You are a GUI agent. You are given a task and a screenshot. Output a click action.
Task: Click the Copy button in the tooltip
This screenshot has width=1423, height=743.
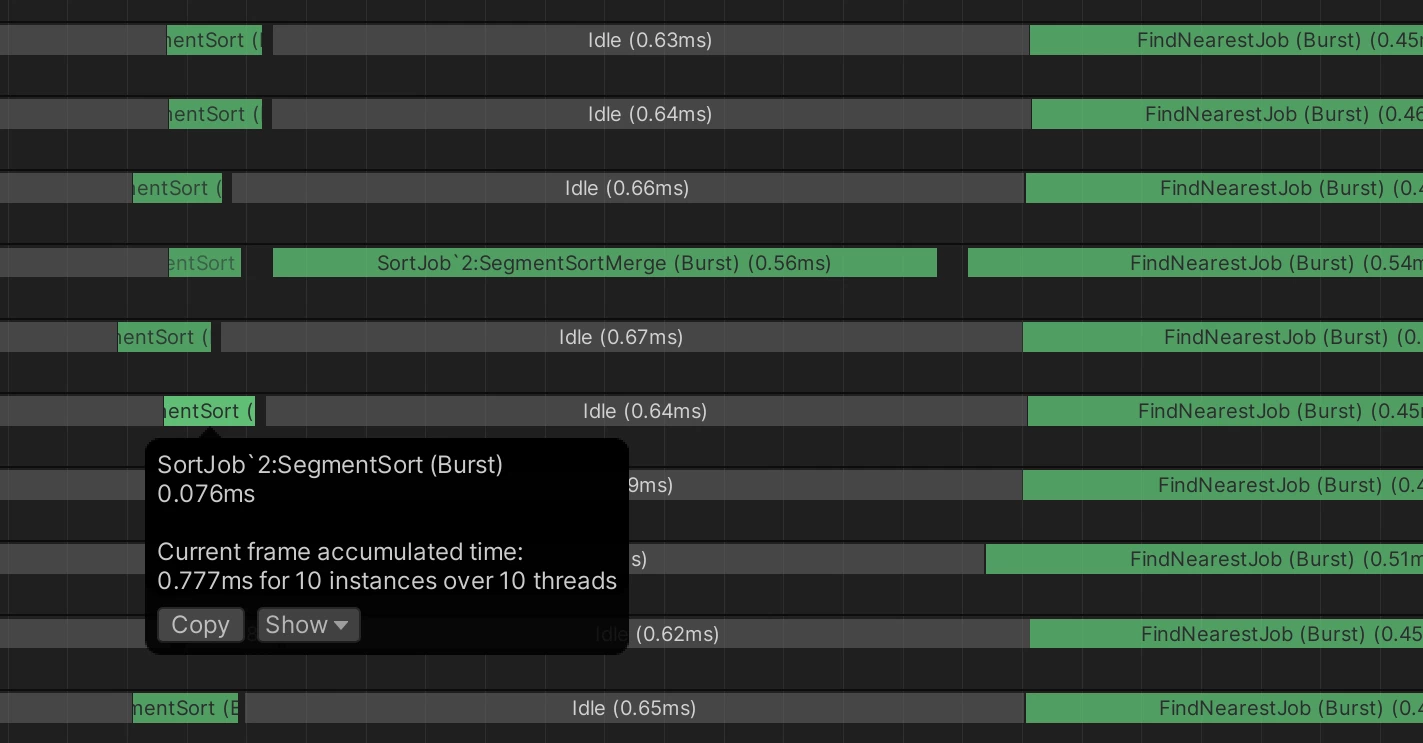(x=200, y=625)
